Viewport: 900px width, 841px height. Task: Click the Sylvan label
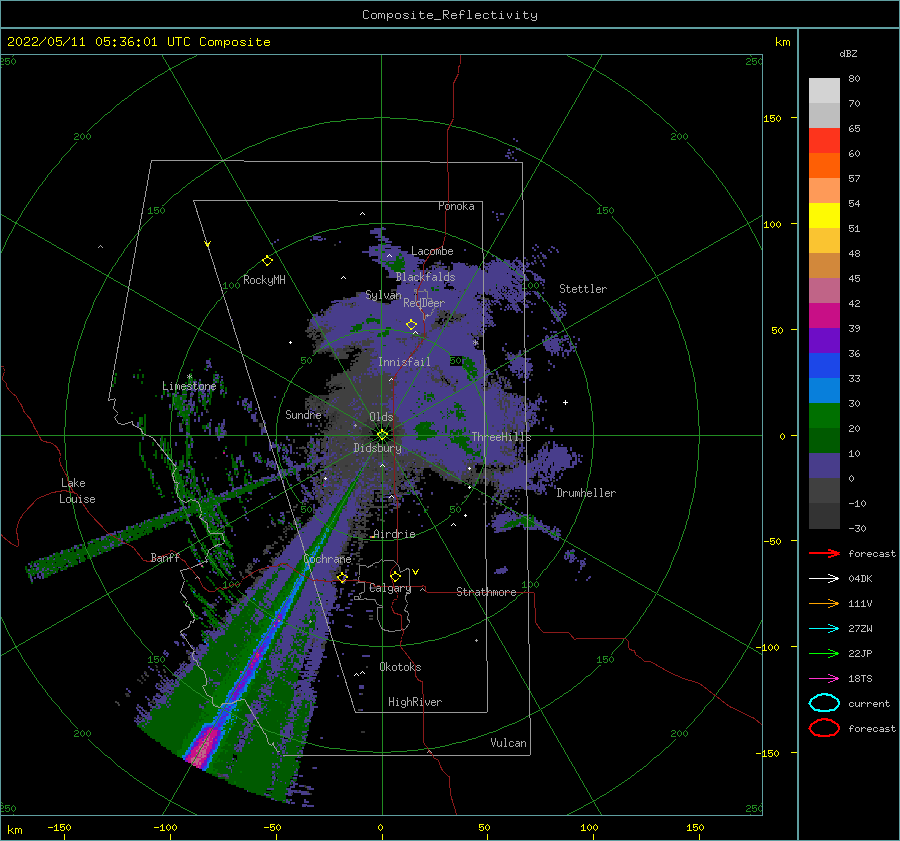(383, 295)
